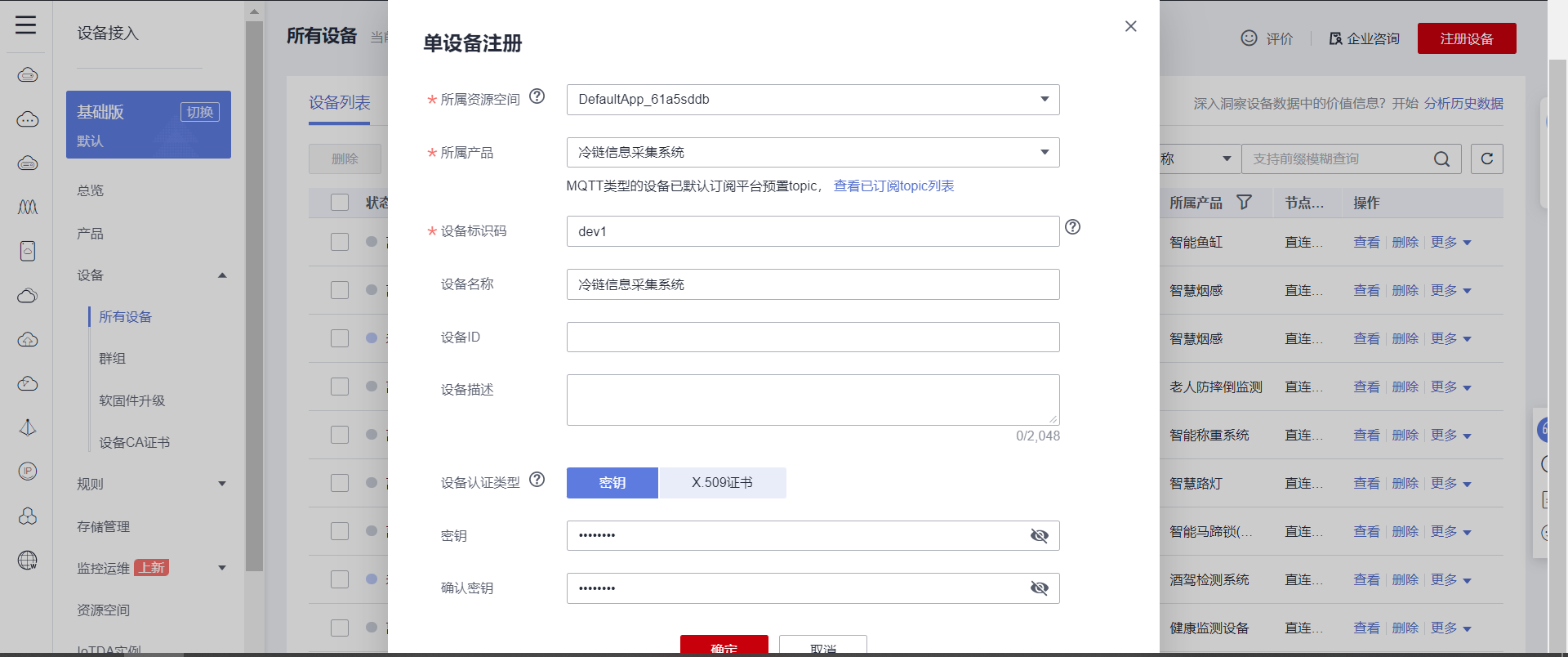Show the 确认密钥 password text
The height and width of the screenshot is (657, 1568).
1039,588
